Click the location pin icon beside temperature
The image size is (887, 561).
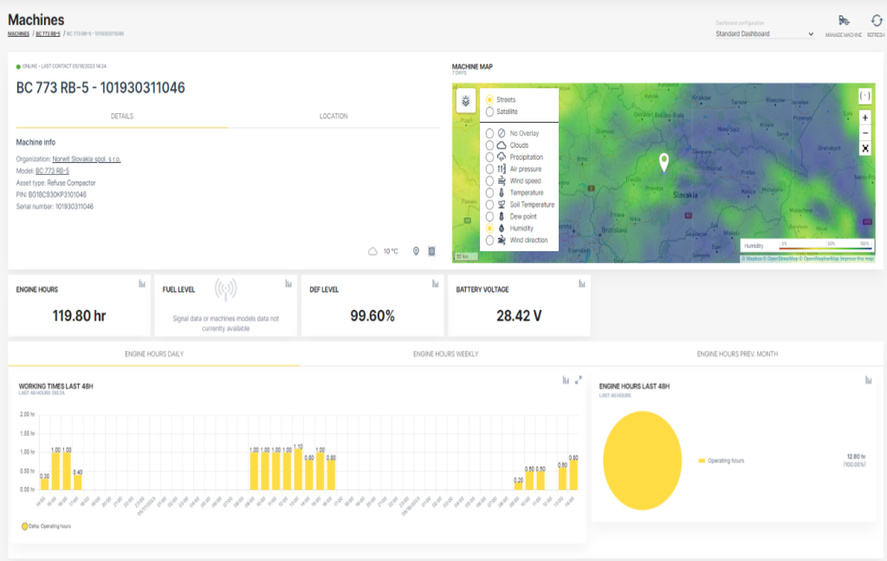tap(416, 251)
